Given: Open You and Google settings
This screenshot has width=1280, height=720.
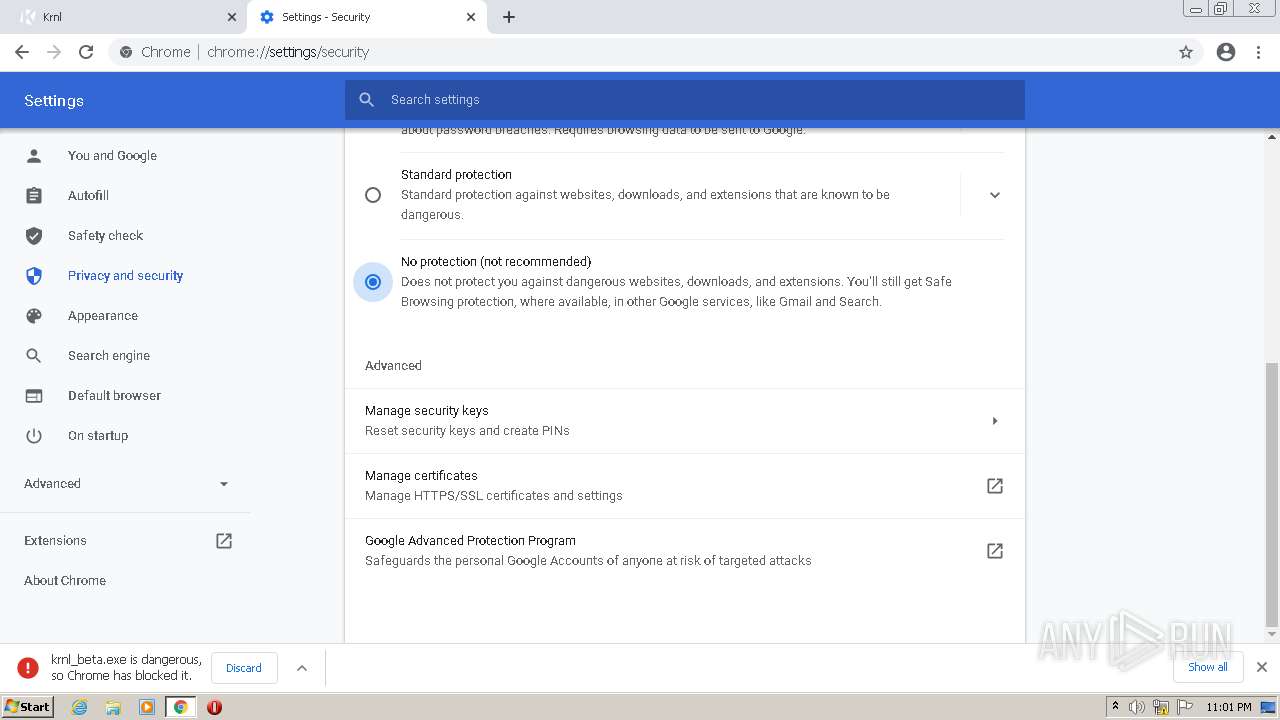Looking at the screenshot, I should click(112, 156).
